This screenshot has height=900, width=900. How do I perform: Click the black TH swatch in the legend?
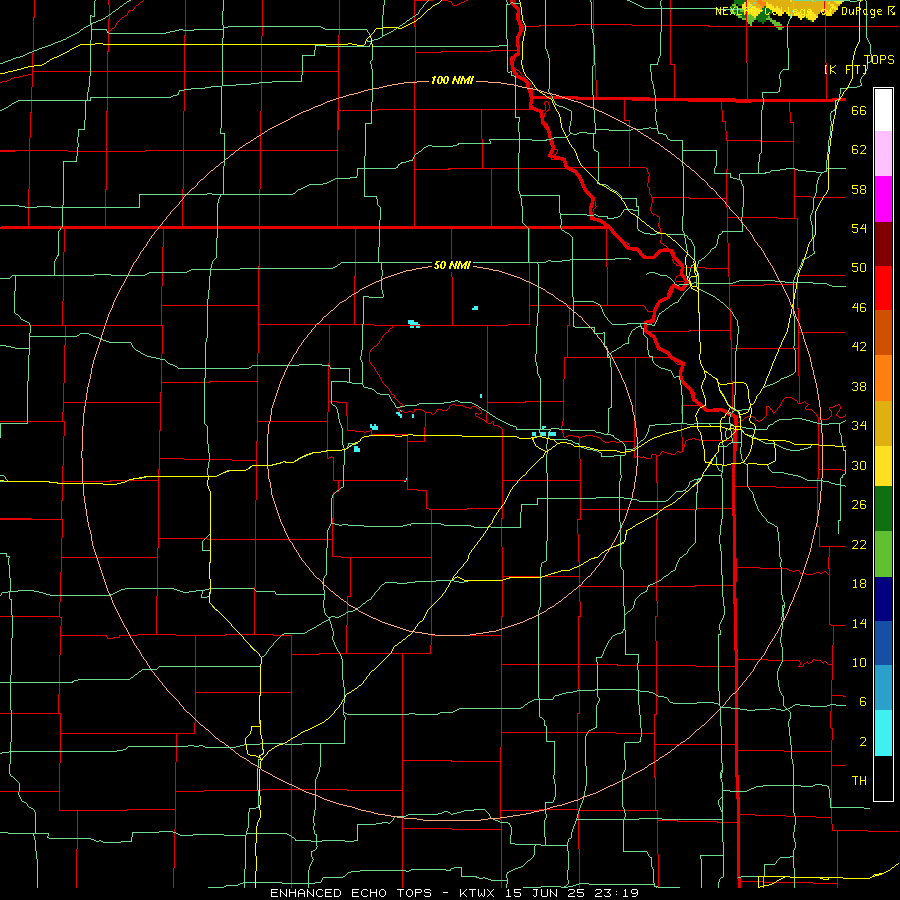click(883, 778)
